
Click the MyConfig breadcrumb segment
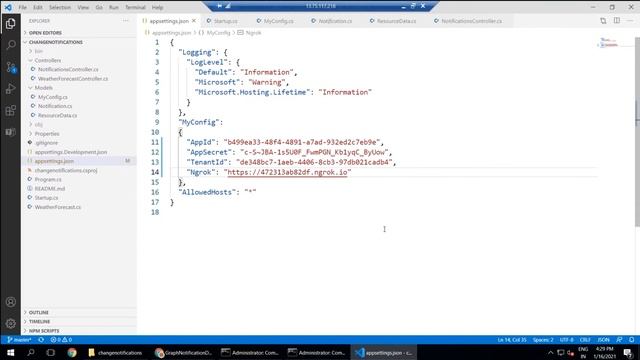[218, 33]
